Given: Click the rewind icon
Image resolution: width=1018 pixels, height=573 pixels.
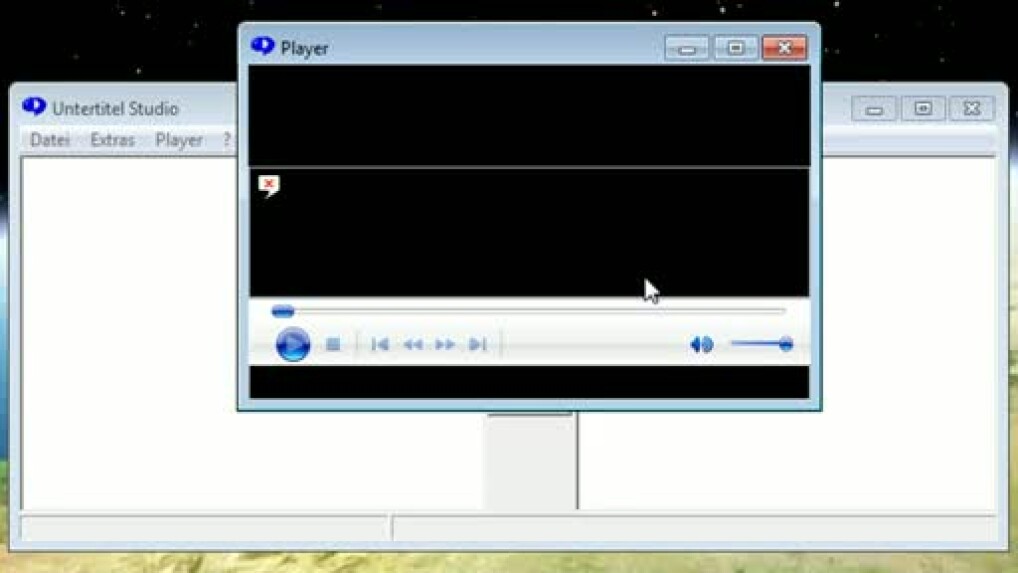Looking at the screenshot, I should [412, 345].
